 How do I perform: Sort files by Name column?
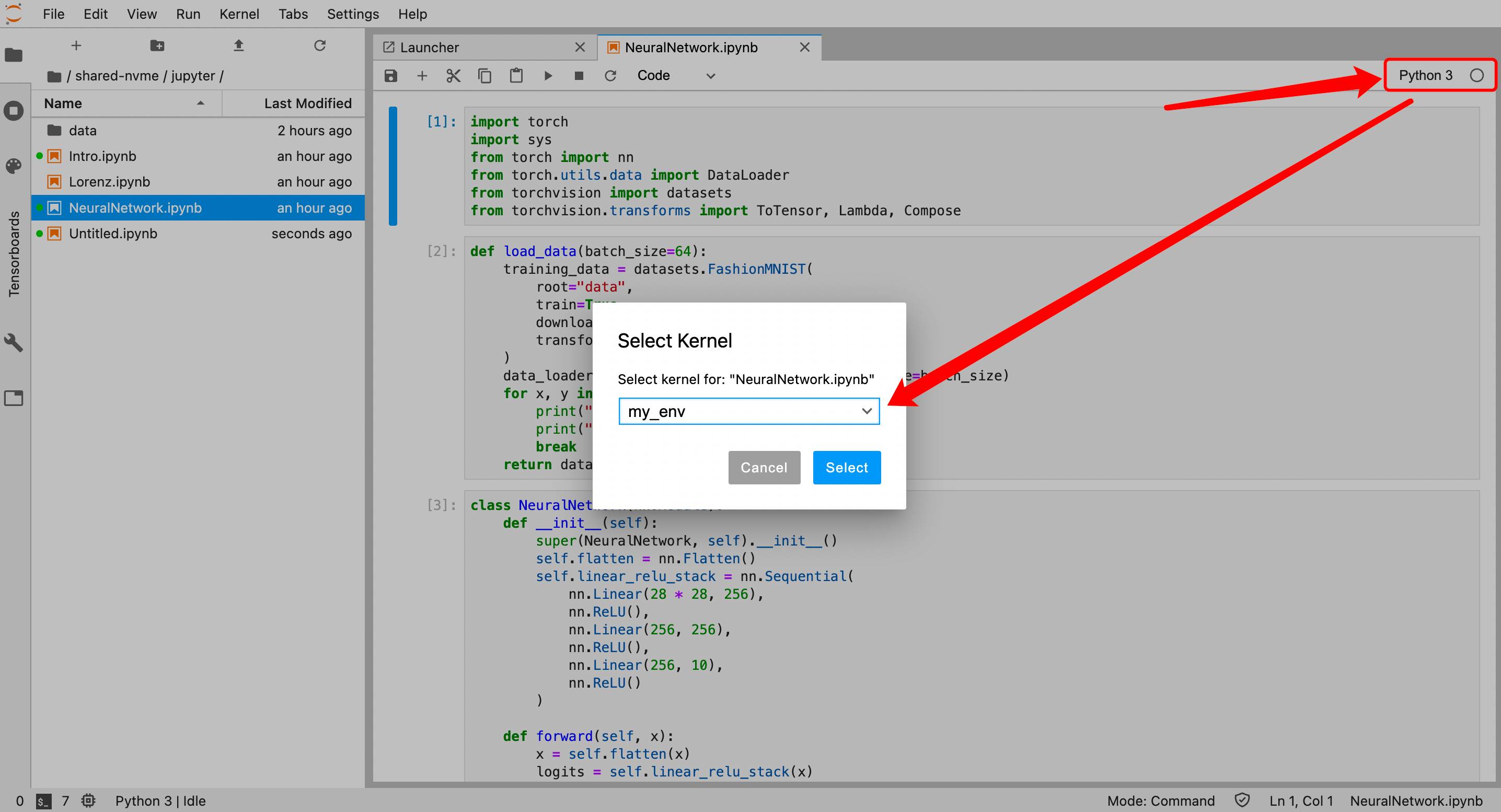click(126, 103)
